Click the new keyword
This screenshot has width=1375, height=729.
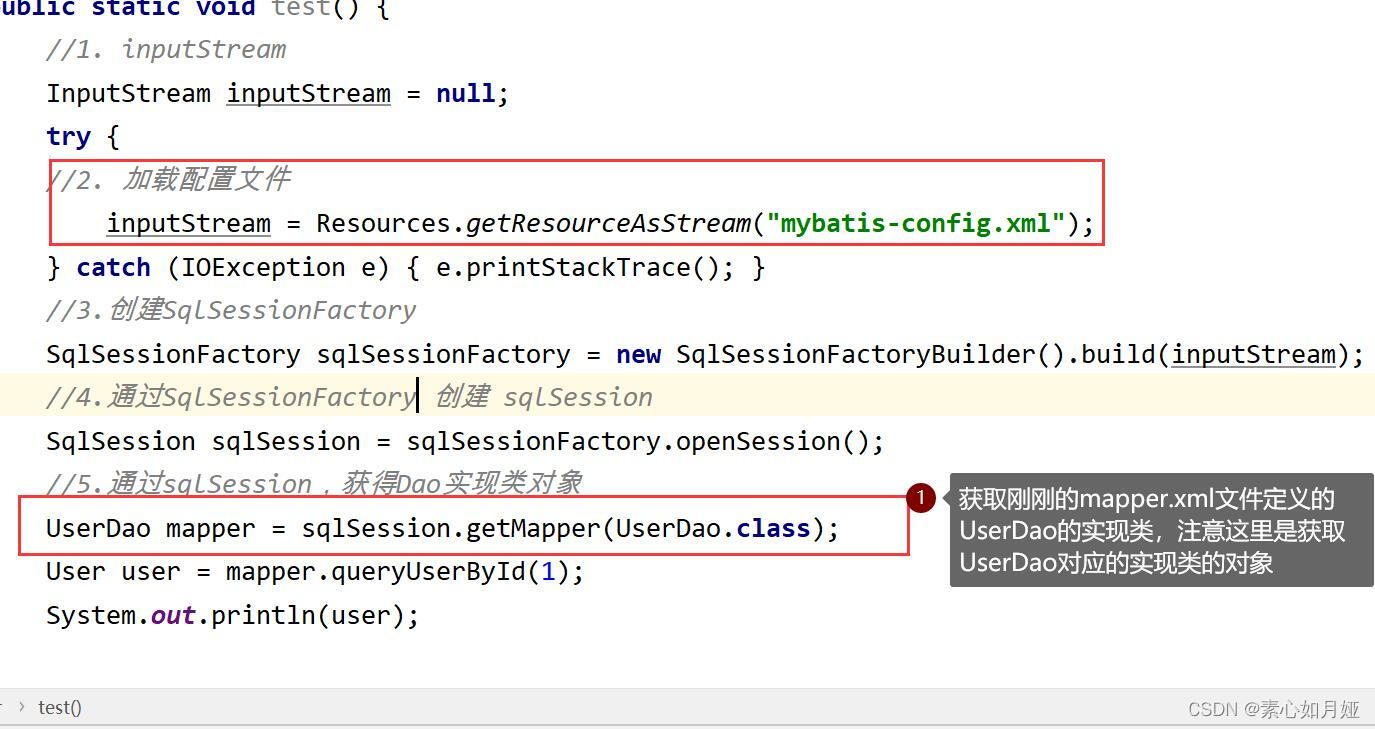pos(638,354)
